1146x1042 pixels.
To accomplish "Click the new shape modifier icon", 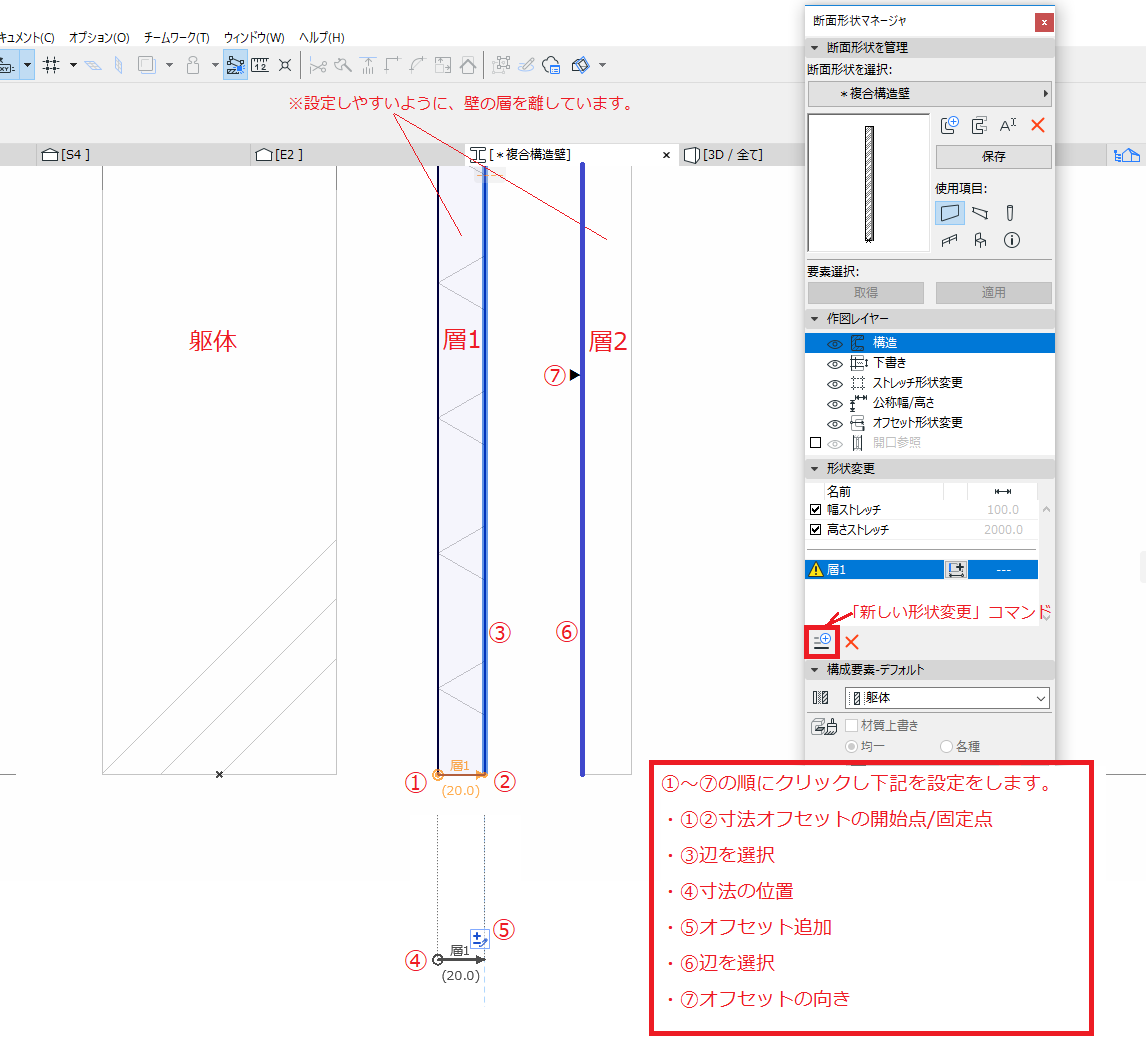I will (x=822, y=641).
